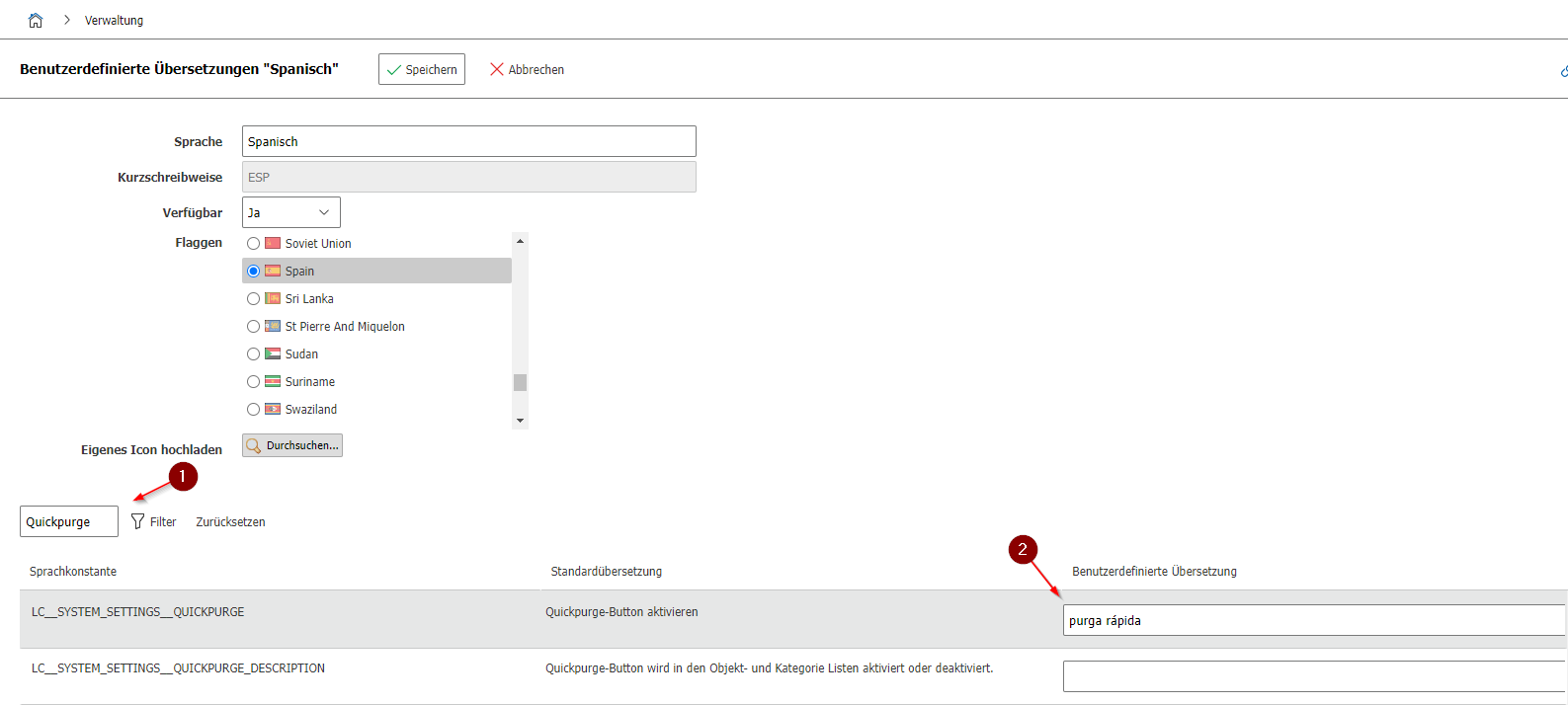Screen dimensions: 1568x705
Task: Click the QUICKPURGE_DESCRIPTION translation input field
Action: click(1313, 676)
